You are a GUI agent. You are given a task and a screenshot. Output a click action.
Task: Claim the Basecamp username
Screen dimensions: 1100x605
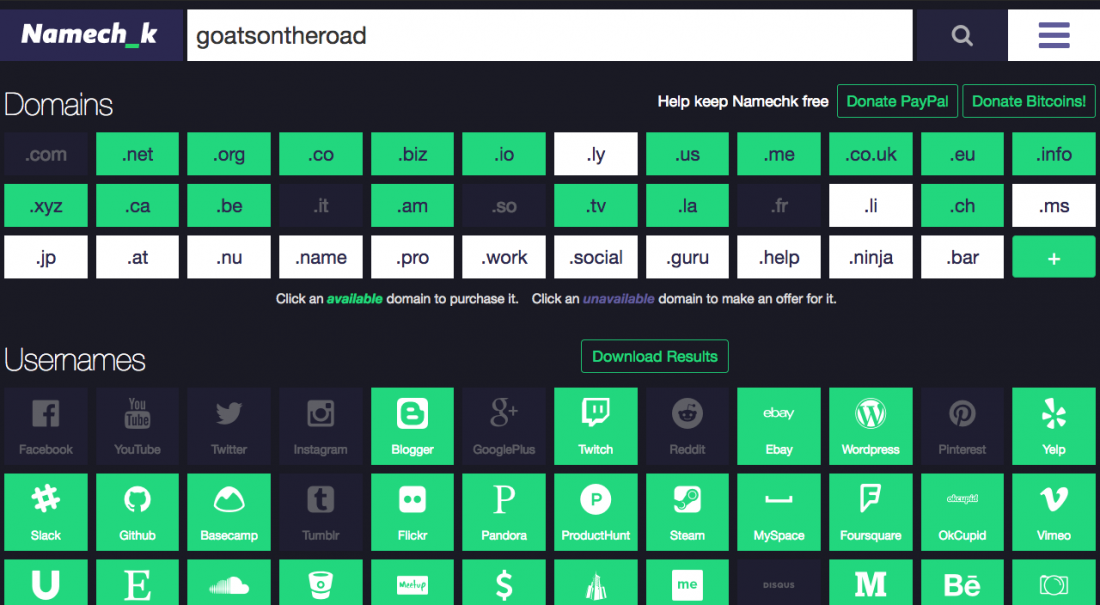(x=229, y=512)
